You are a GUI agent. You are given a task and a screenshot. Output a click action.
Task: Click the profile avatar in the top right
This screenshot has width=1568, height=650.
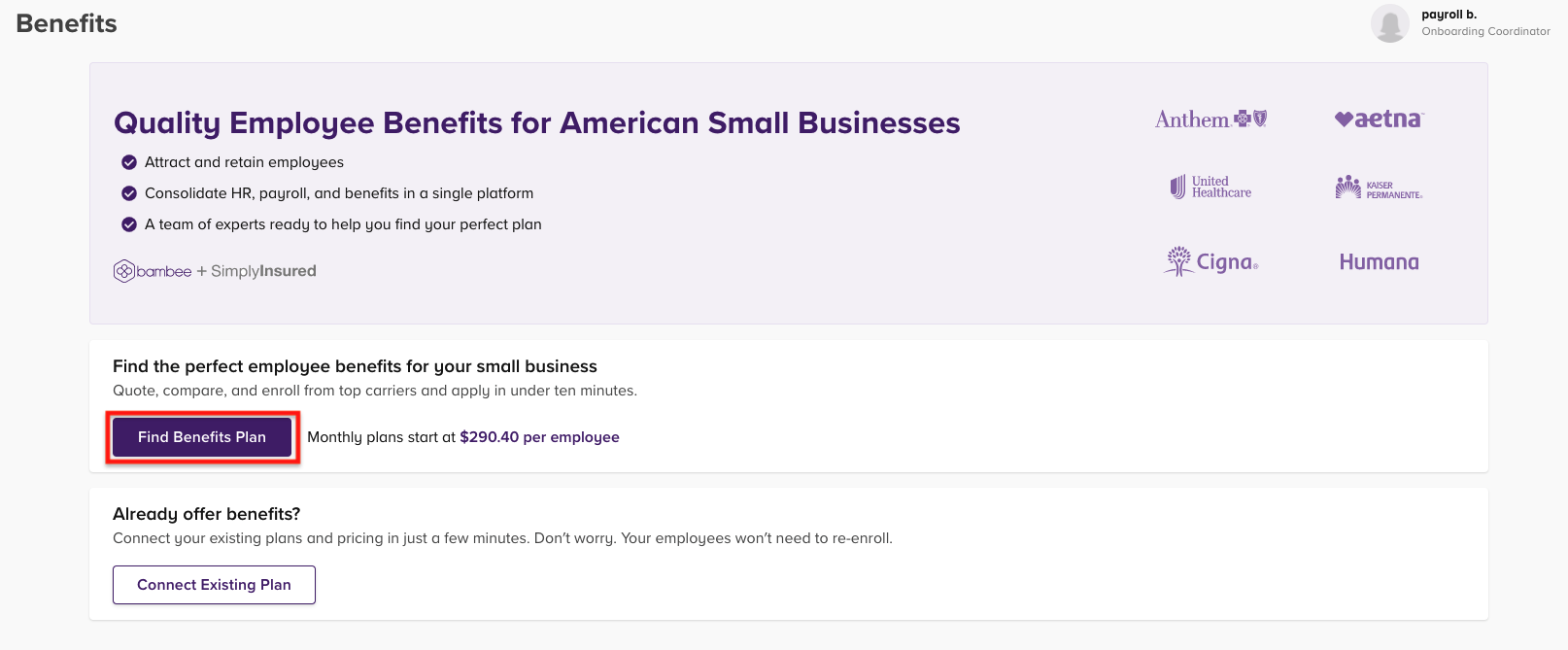1391,22
